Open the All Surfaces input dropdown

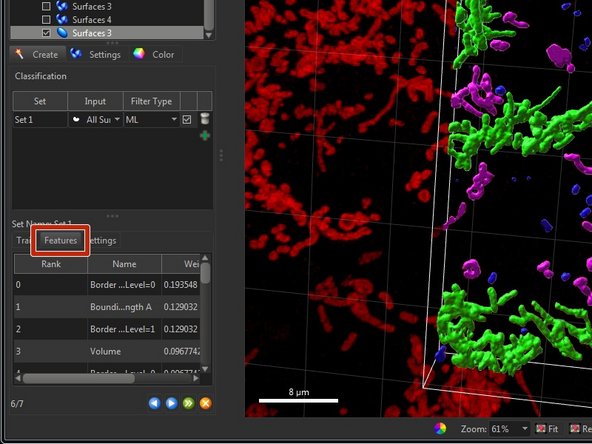[96, 120]
